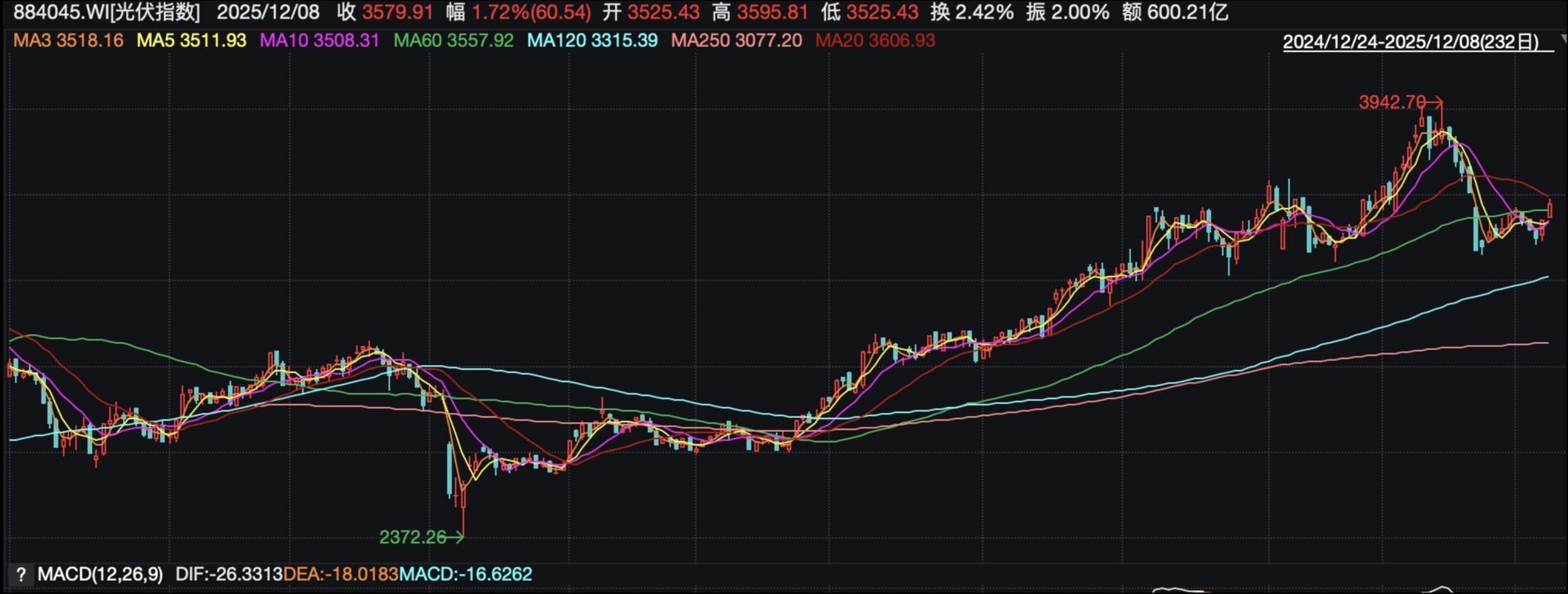
Task: Select the MA10 moving average label
Action: [x=319, y=40]
